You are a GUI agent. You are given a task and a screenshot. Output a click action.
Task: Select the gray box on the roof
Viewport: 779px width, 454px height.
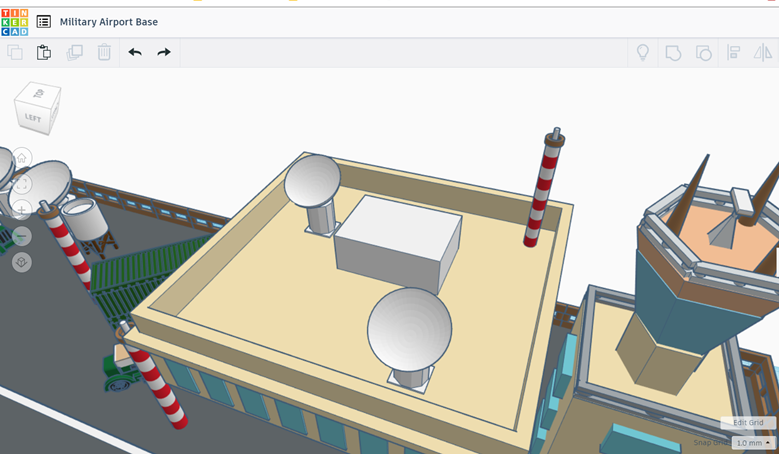(x=398, y=243)
